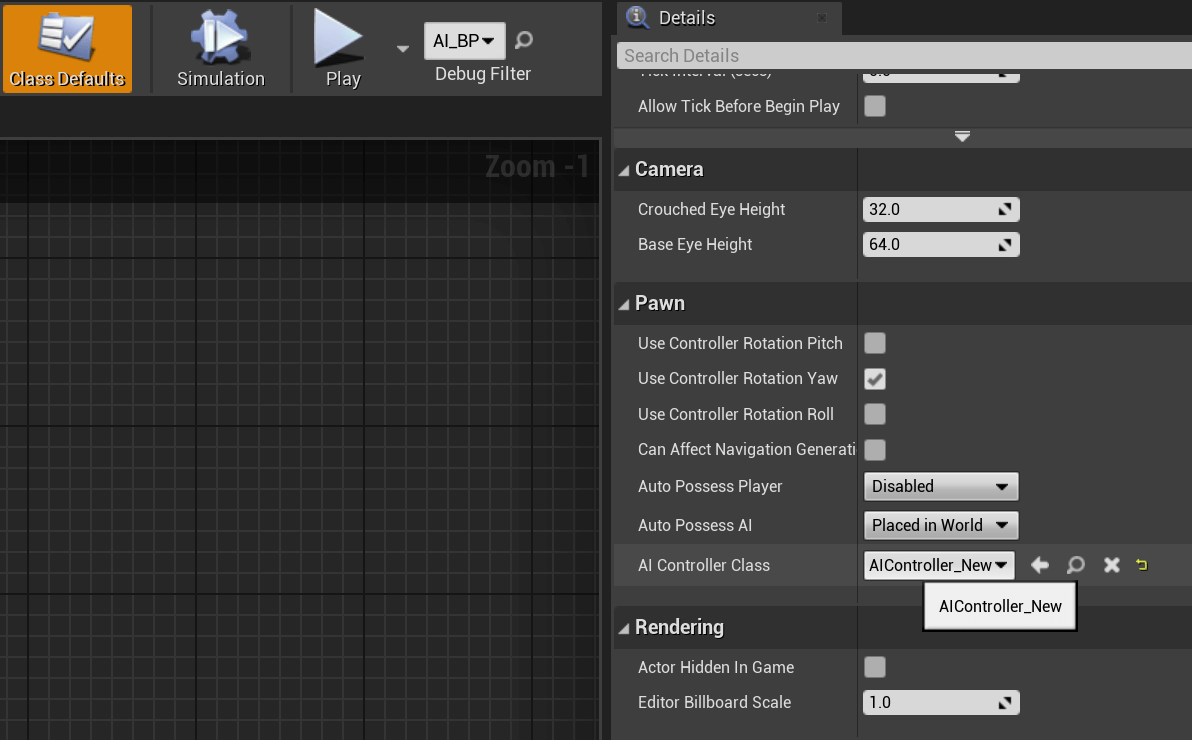Open the Play options dropdown arrow
Screen dimensions: 1192x740
coord(403,49)
